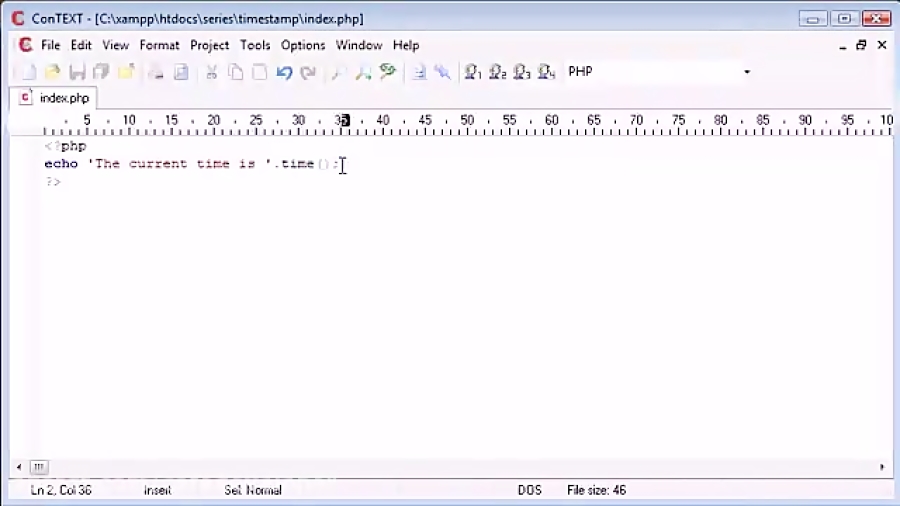Click the Print preview toolbar icon

(181, 72)
